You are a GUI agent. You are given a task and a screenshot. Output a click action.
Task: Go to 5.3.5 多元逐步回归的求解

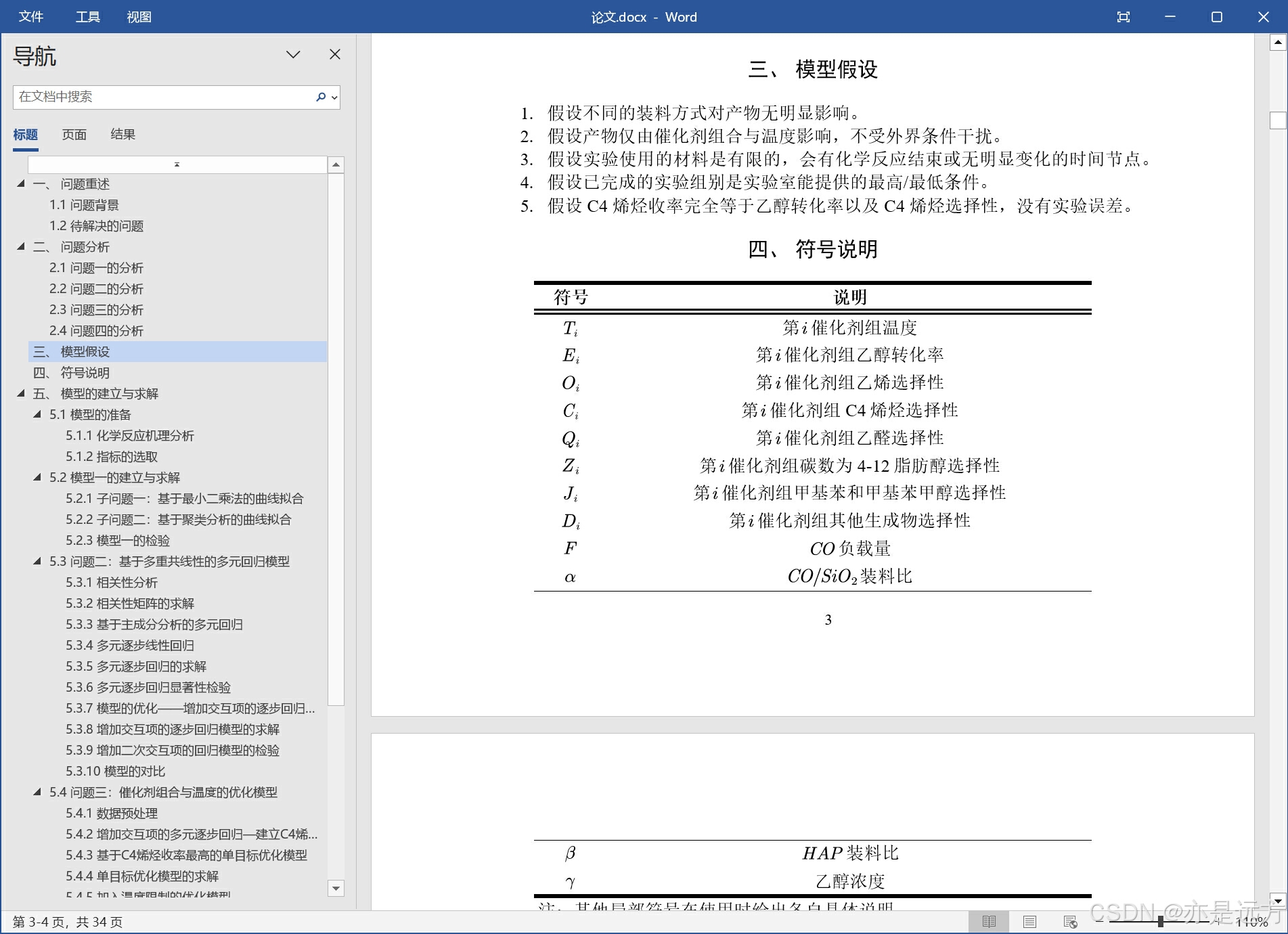136,667
